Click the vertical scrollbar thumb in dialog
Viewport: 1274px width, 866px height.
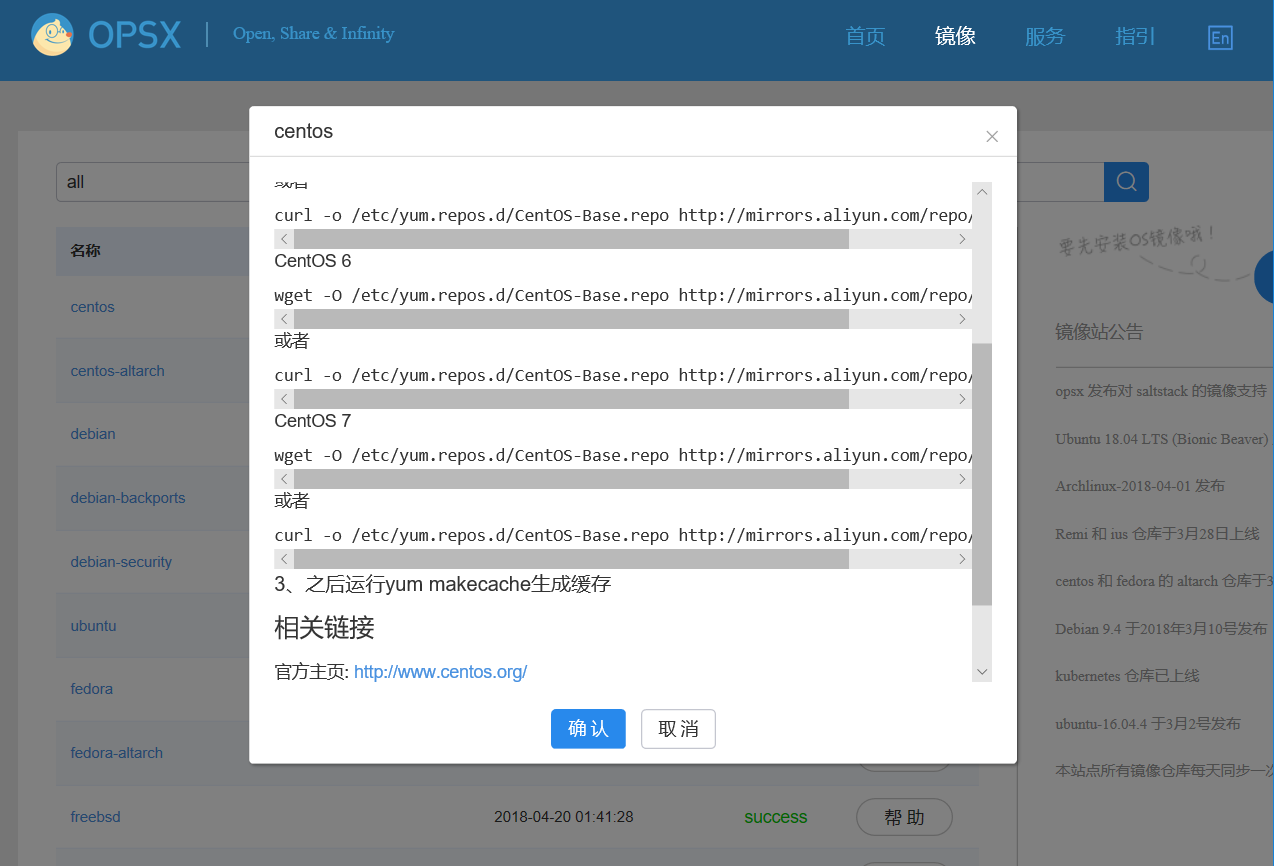(x=982, y=474)
